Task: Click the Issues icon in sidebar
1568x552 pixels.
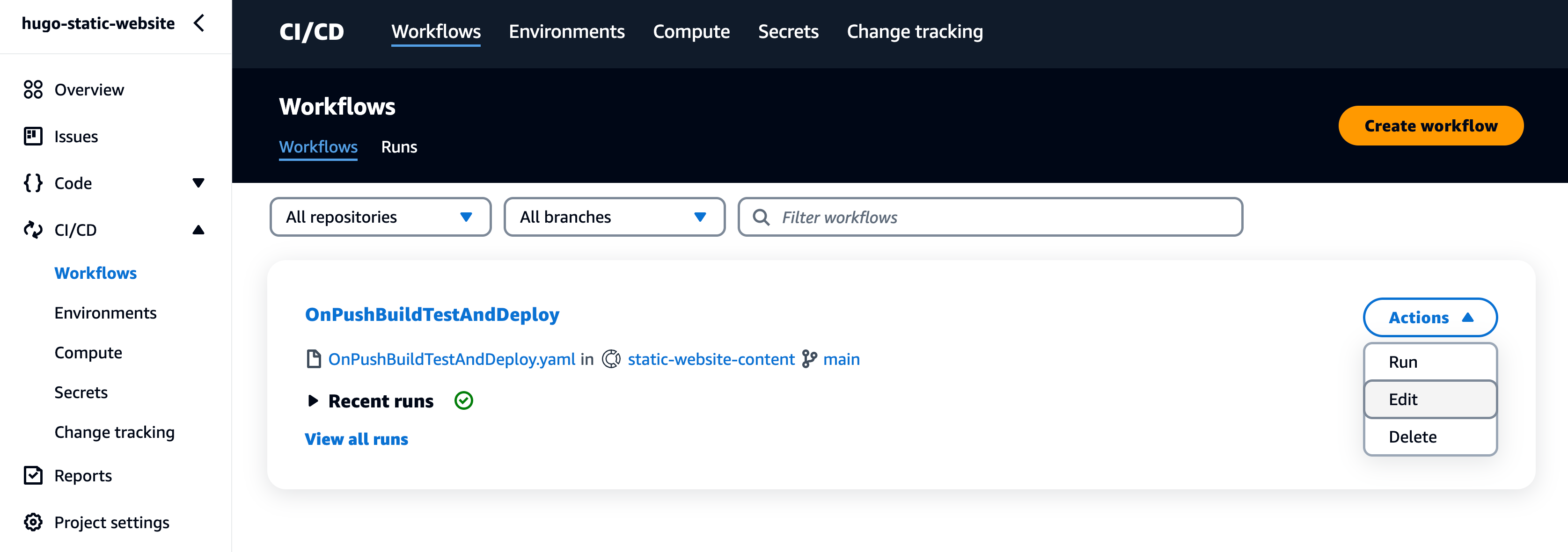Action: [34, 136]
